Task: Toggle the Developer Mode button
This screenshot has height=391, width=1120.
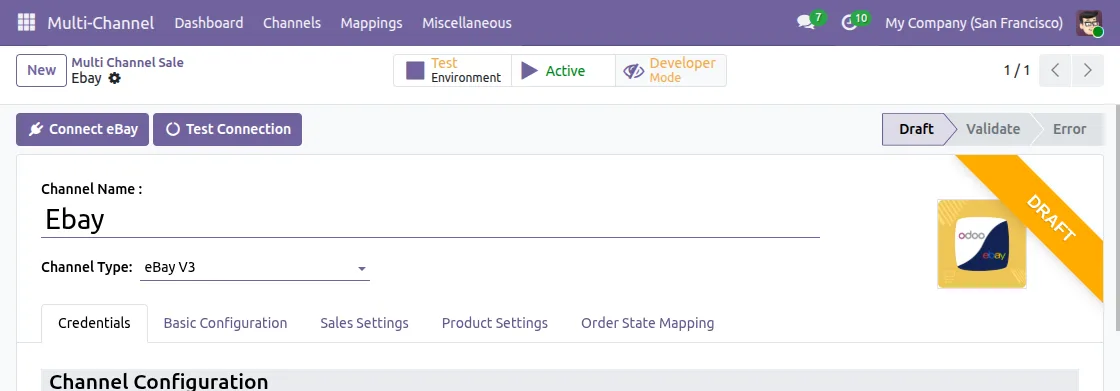Action: point(670,70)
